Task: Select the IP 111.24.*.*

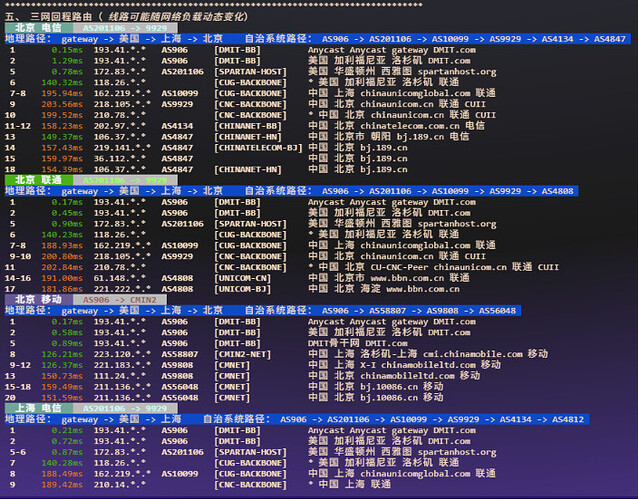Action: [120, 376]
